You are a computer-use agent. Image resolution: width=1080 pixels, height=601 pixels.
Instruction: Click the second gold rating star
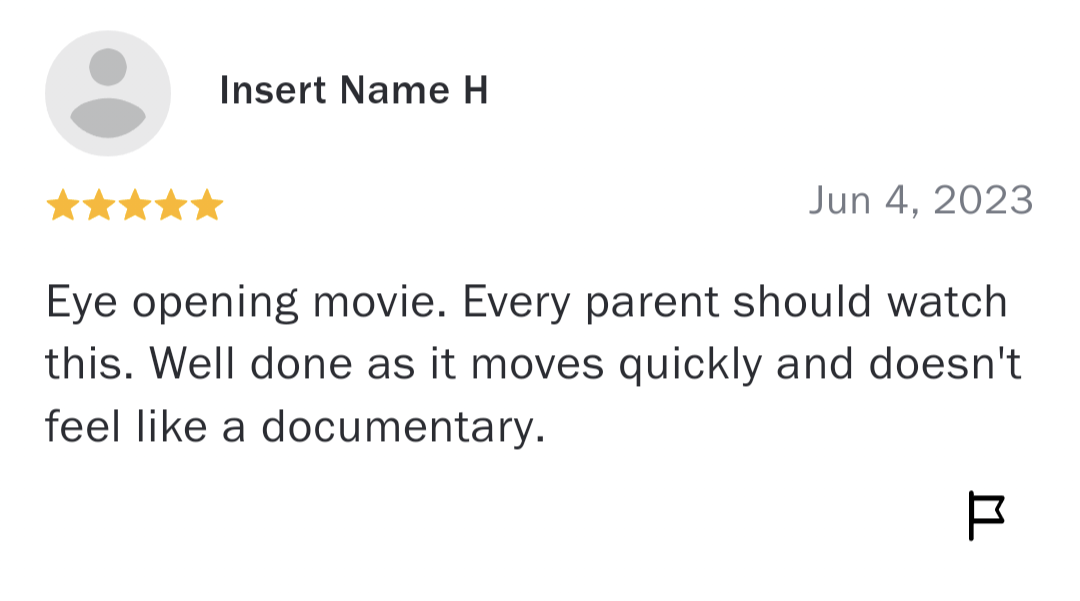click(x=98, y=205)
